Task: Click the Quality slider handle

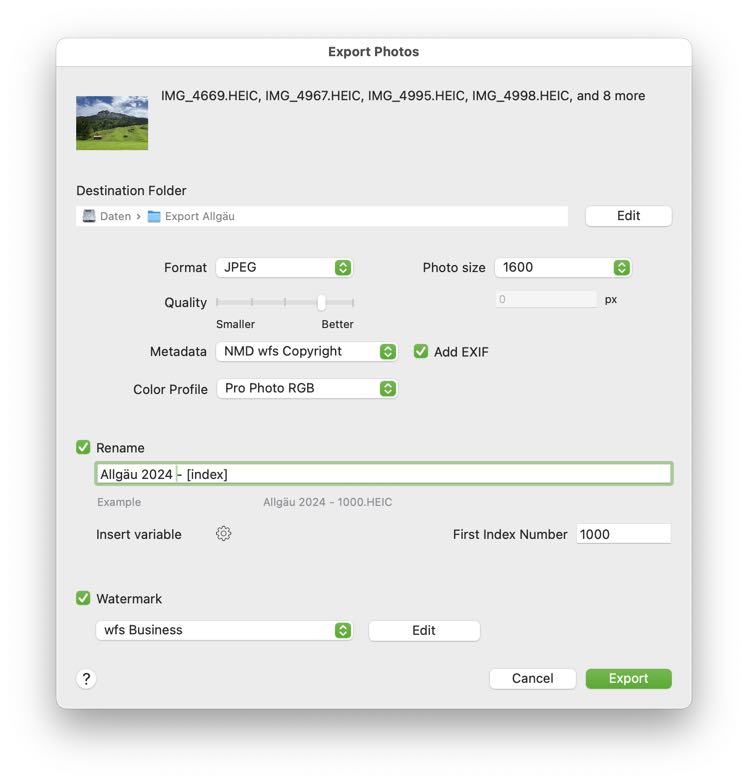Action: (x=321, y=302)
